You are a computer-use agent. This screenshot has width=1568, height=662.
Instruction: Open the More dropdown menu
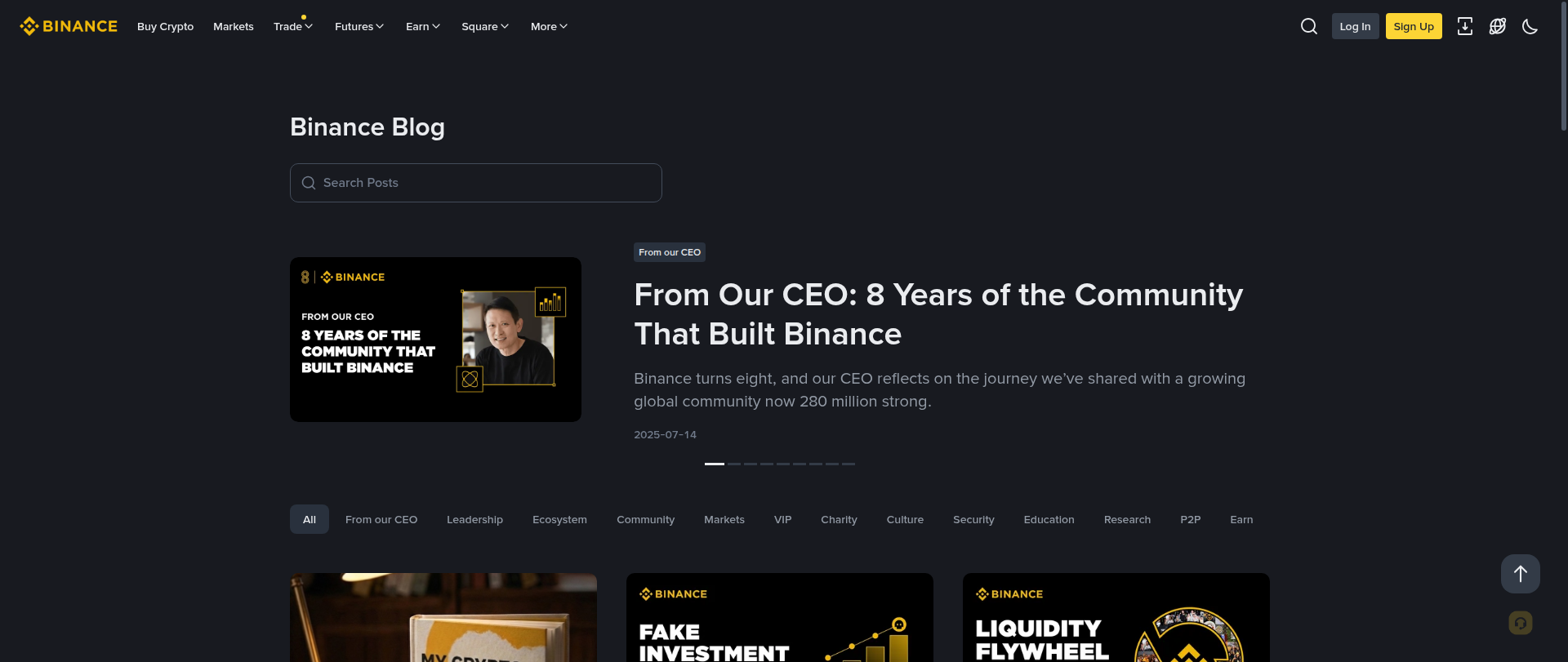(549, 26)
